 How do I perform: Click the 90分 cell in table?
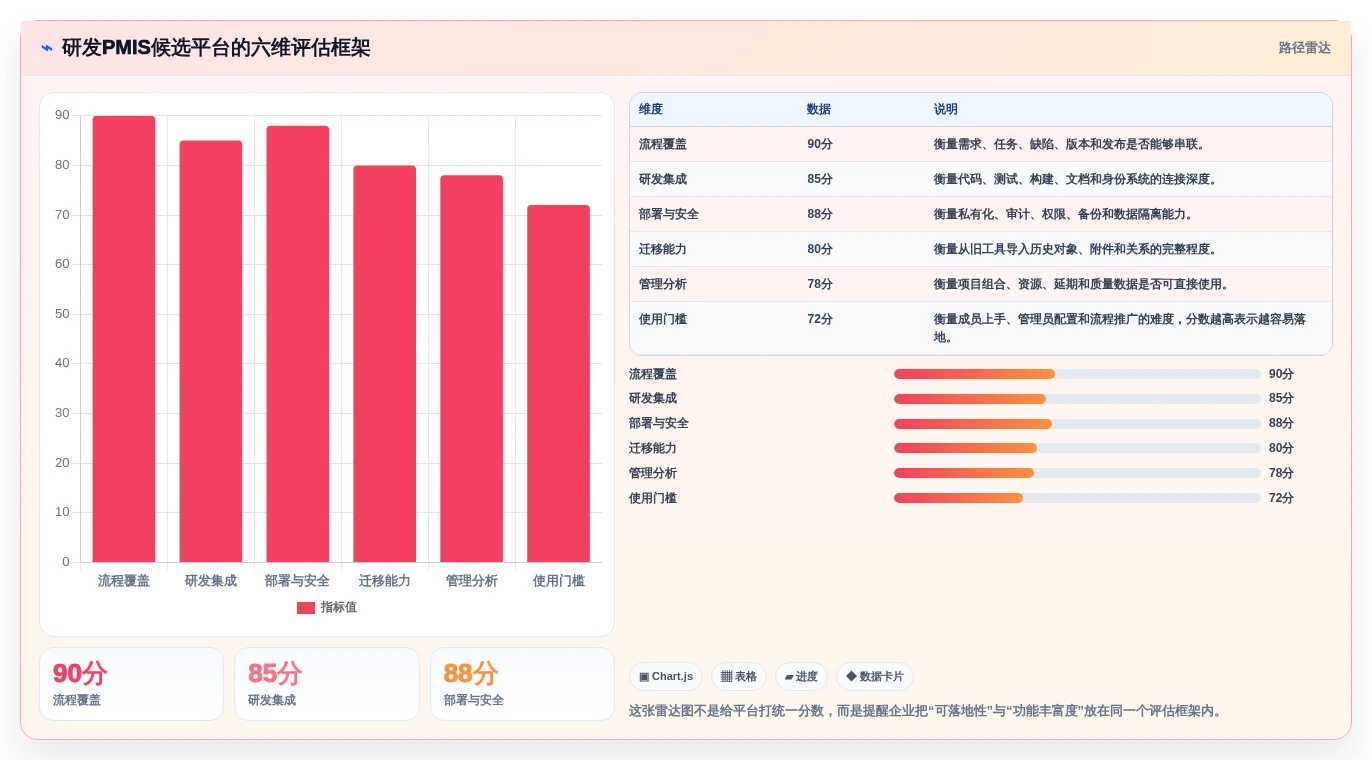[820, 144]
